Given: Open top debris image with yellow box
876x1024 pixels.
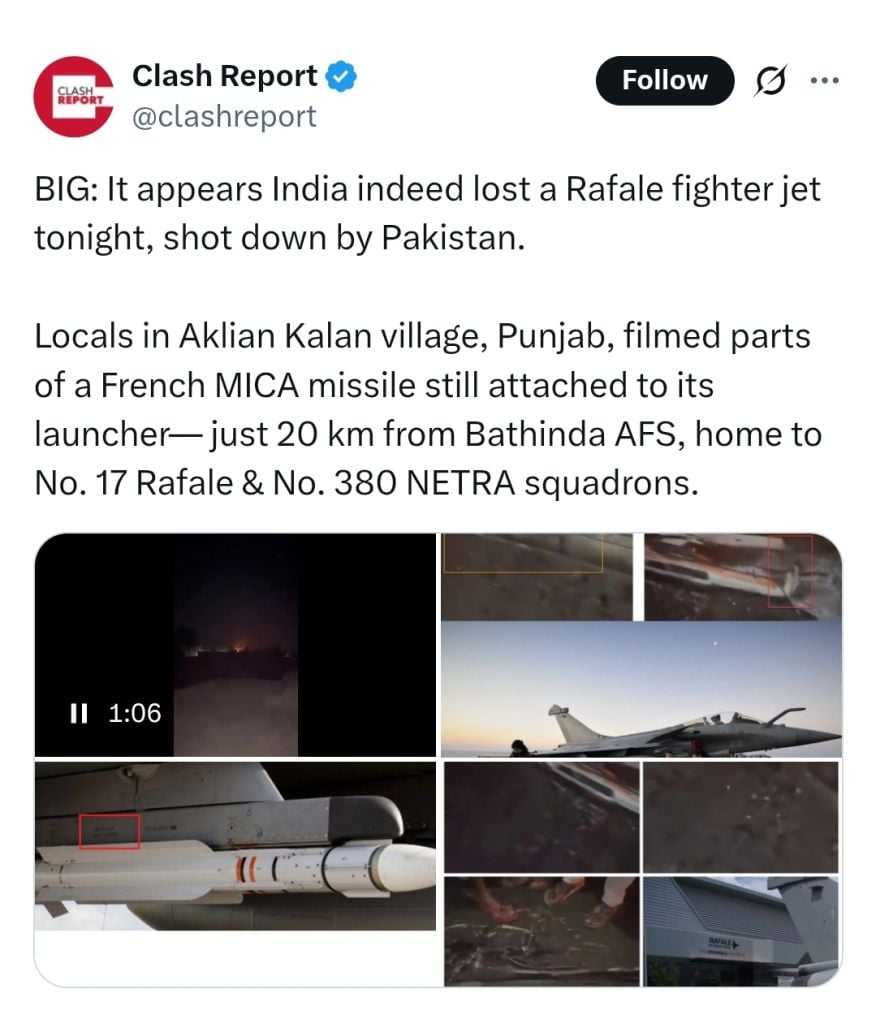Looking at the screenshot, I should click(537, 577).
